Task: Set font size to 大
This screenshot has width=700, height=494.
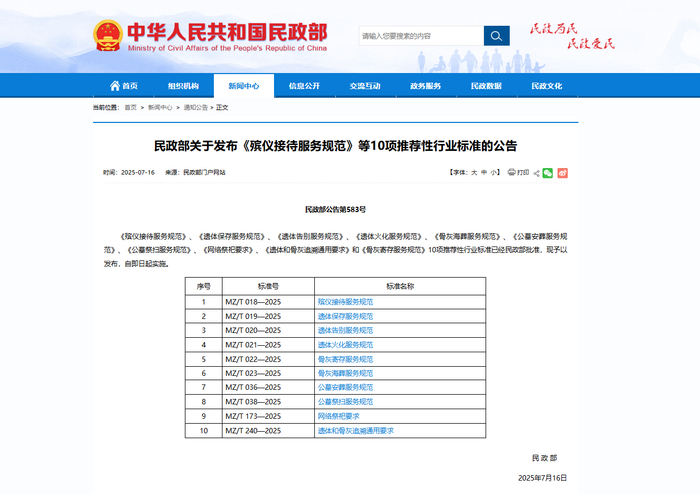Action: point(474,173)
